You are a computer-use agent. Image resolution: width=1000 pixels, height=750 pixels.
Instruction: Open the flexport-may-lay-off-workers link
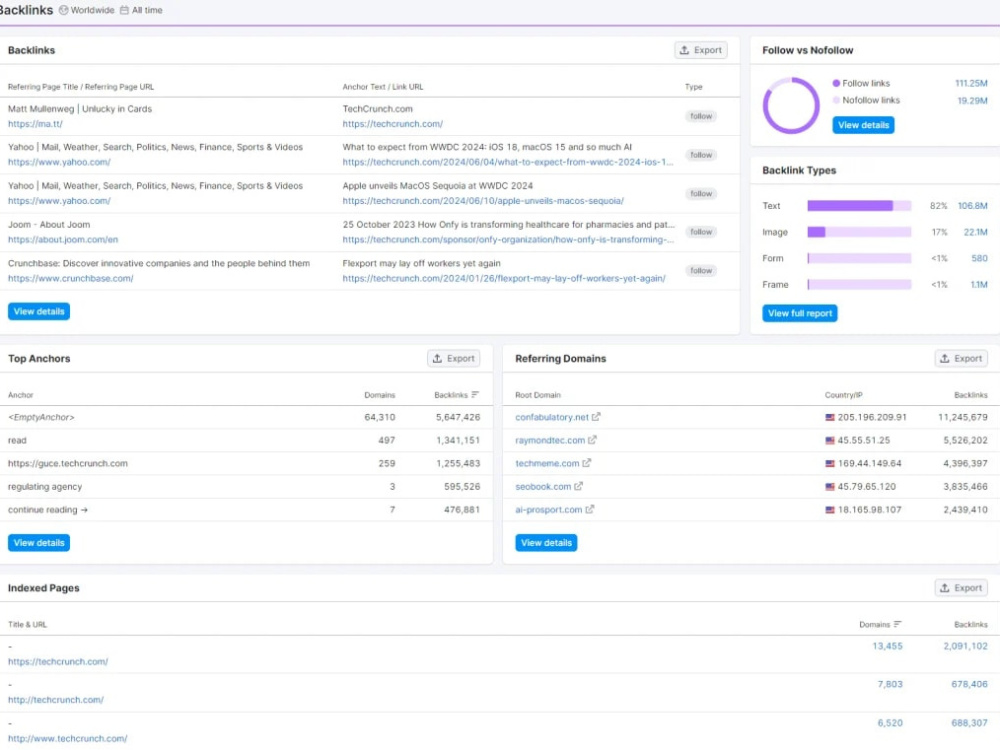click(x=504, y=278)
